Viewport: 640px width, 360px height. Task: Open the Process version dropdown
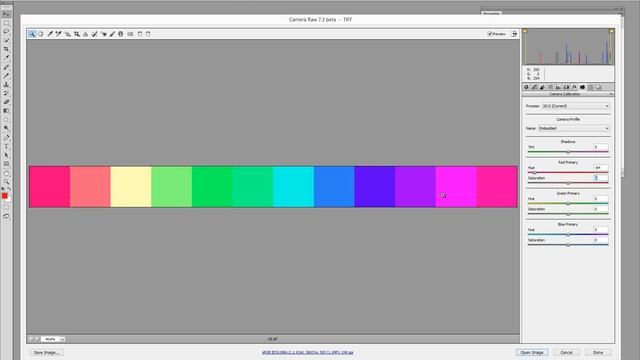[x=576, y=106]
